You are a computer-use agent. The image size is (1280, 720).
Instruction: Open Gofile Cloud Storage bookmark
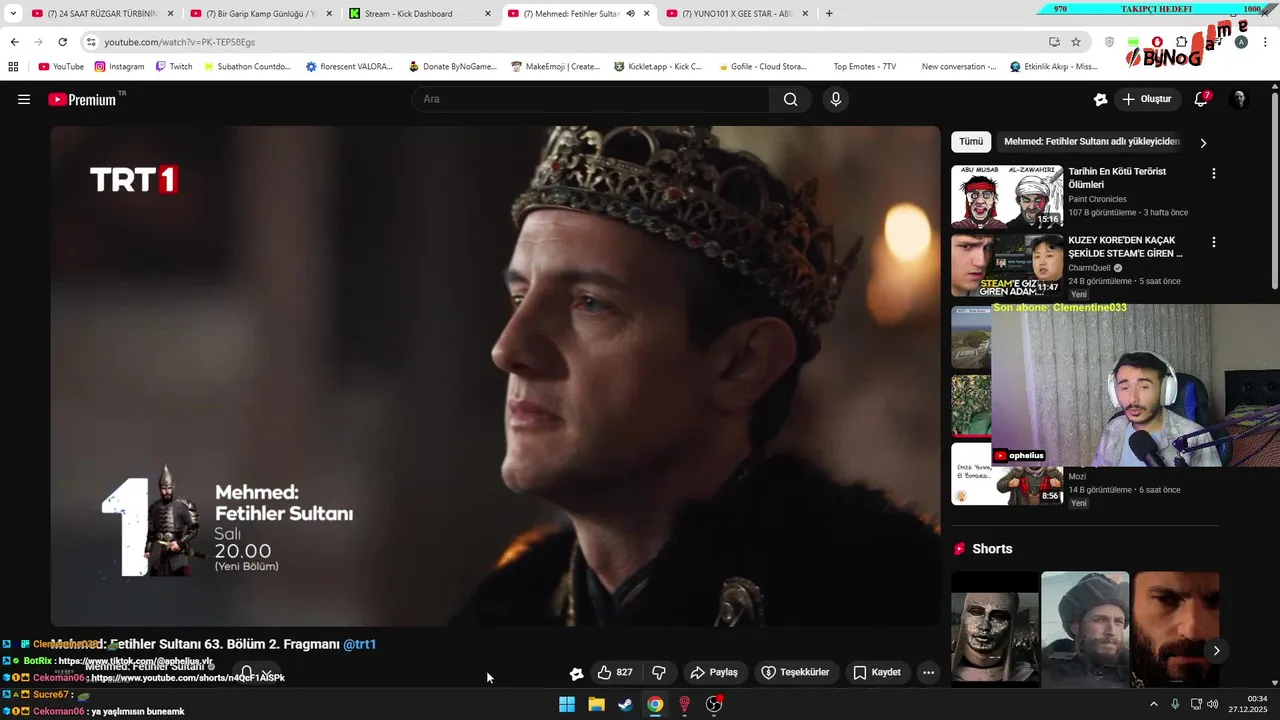[762, 67]
